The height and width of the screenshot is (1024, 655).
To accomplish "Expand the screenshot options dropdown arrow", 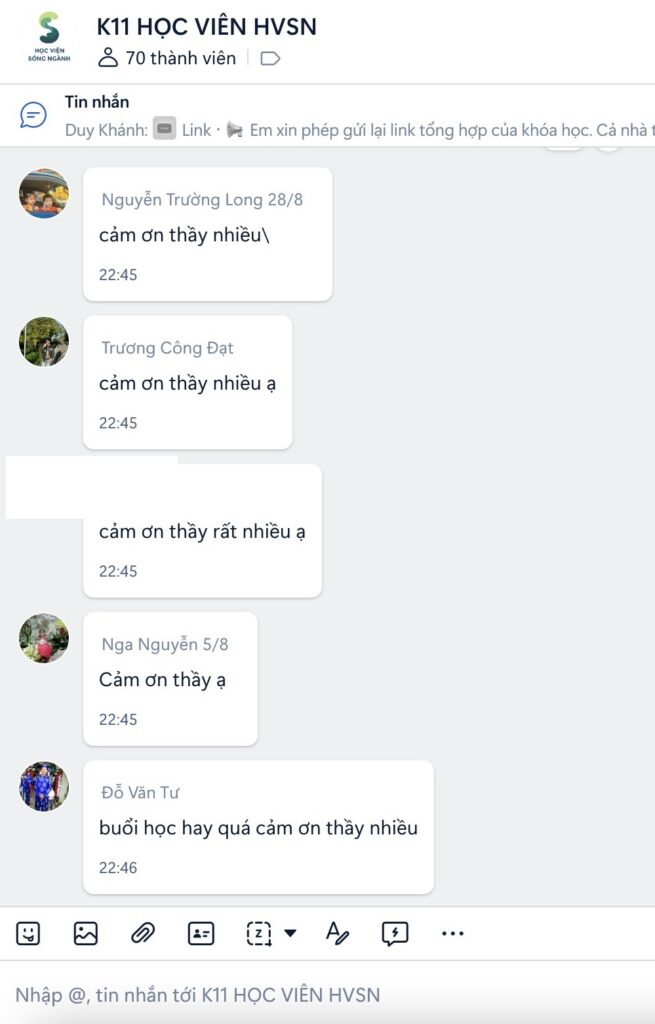I will pyautogui.click(x=290, y=933).
